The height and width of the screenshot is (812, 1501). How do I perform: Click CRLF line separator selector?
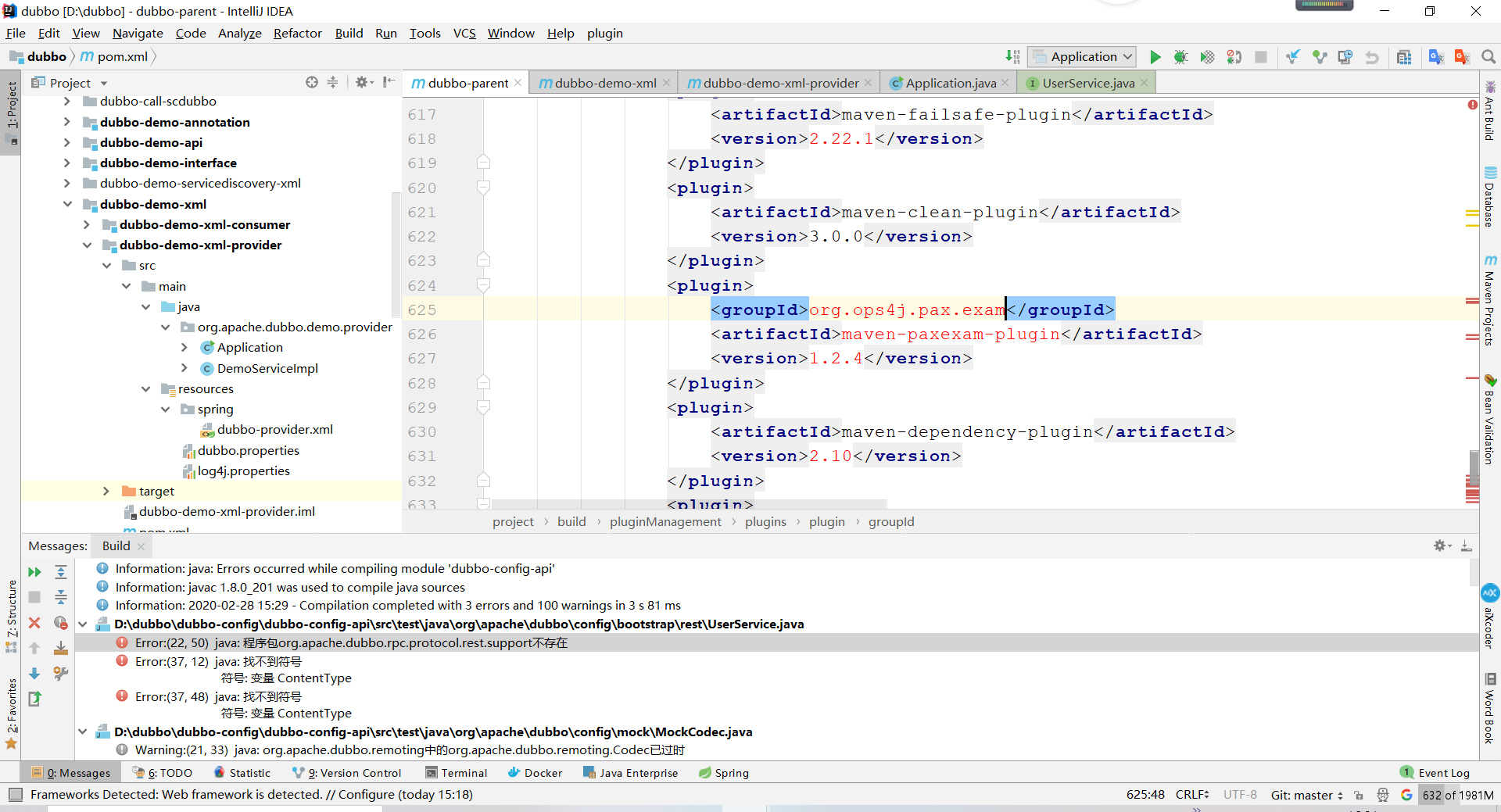[x=1192, y=795]
